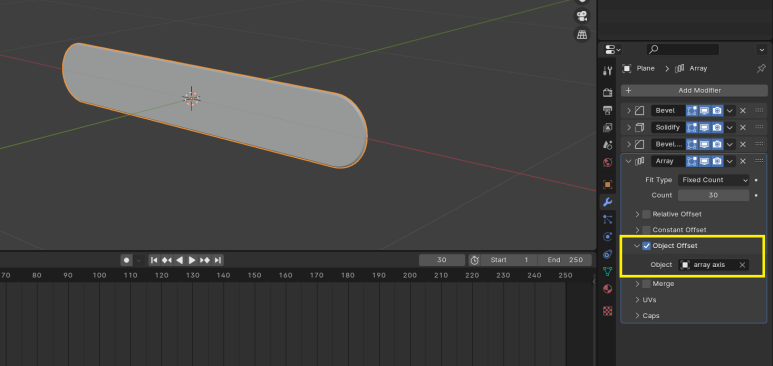The width and height of the screenshot is (773, 366).
Task: Expand the first Bevel modifier panel
Action: click(629, 110)
